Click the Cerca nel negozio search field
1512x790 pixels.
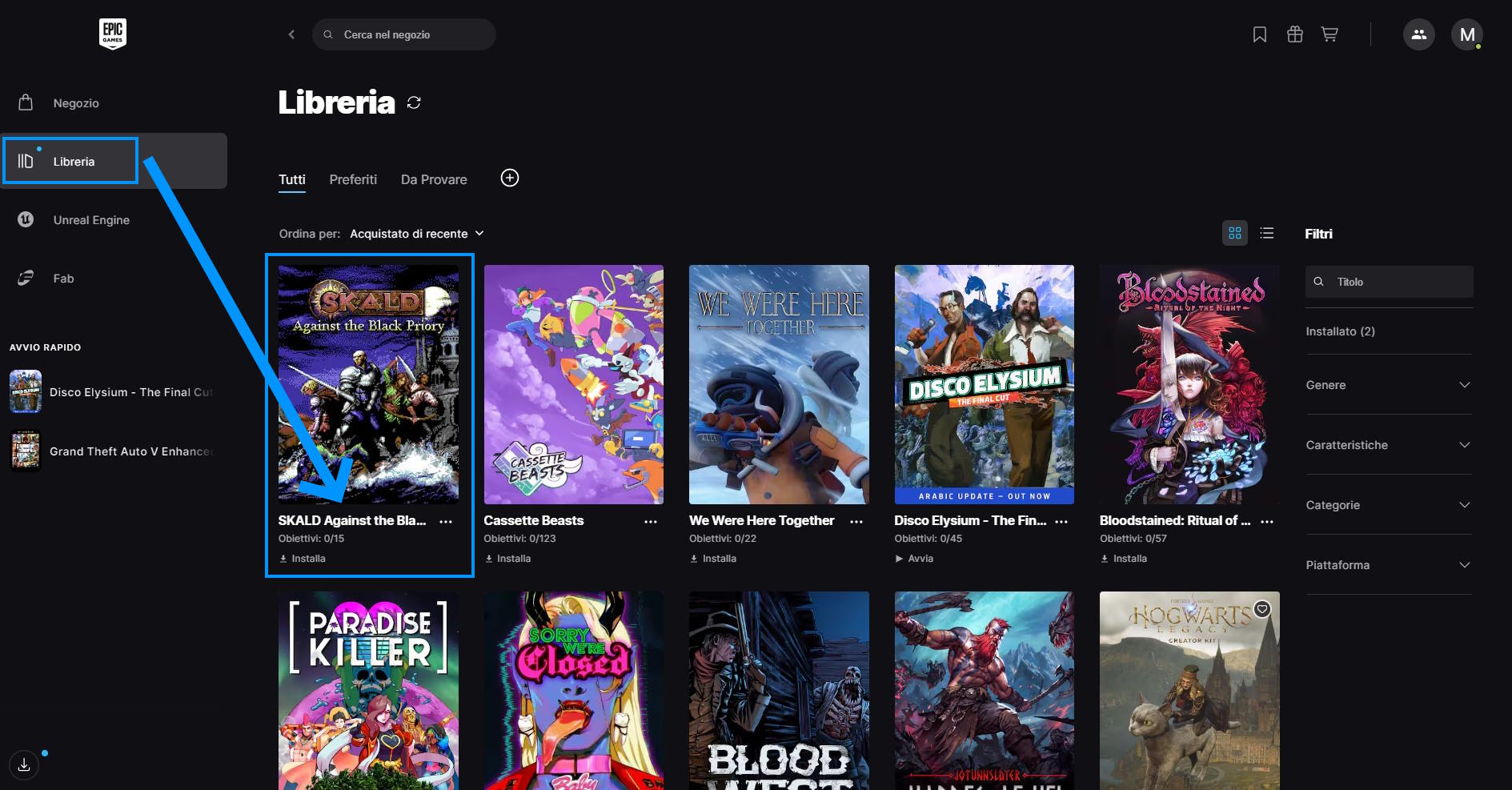pyautogui.click(x=404, y=34)
